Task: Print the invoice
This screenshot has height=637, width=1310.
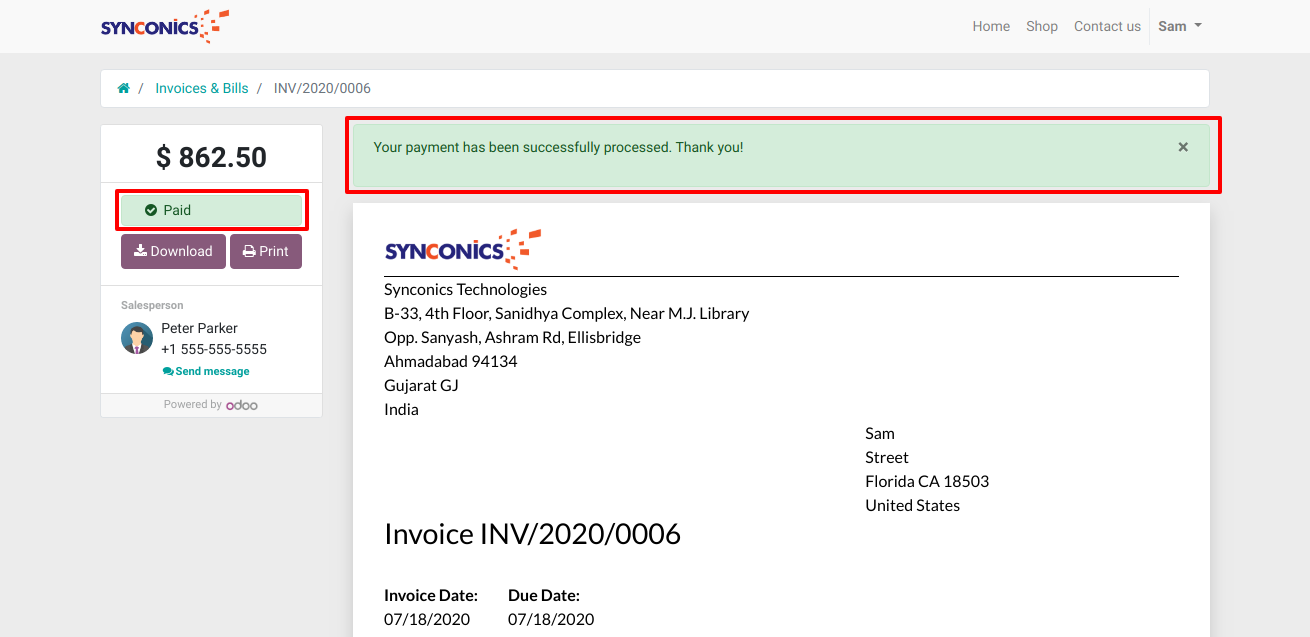Action: click(x=266, y=252)
